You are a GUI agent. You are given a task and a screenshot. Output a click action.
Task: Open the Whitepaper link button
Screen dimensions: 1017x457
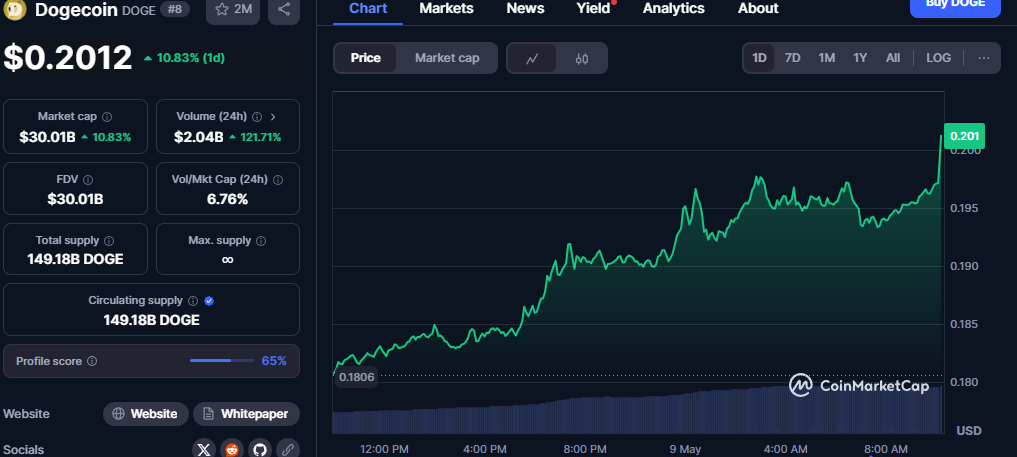246,414
